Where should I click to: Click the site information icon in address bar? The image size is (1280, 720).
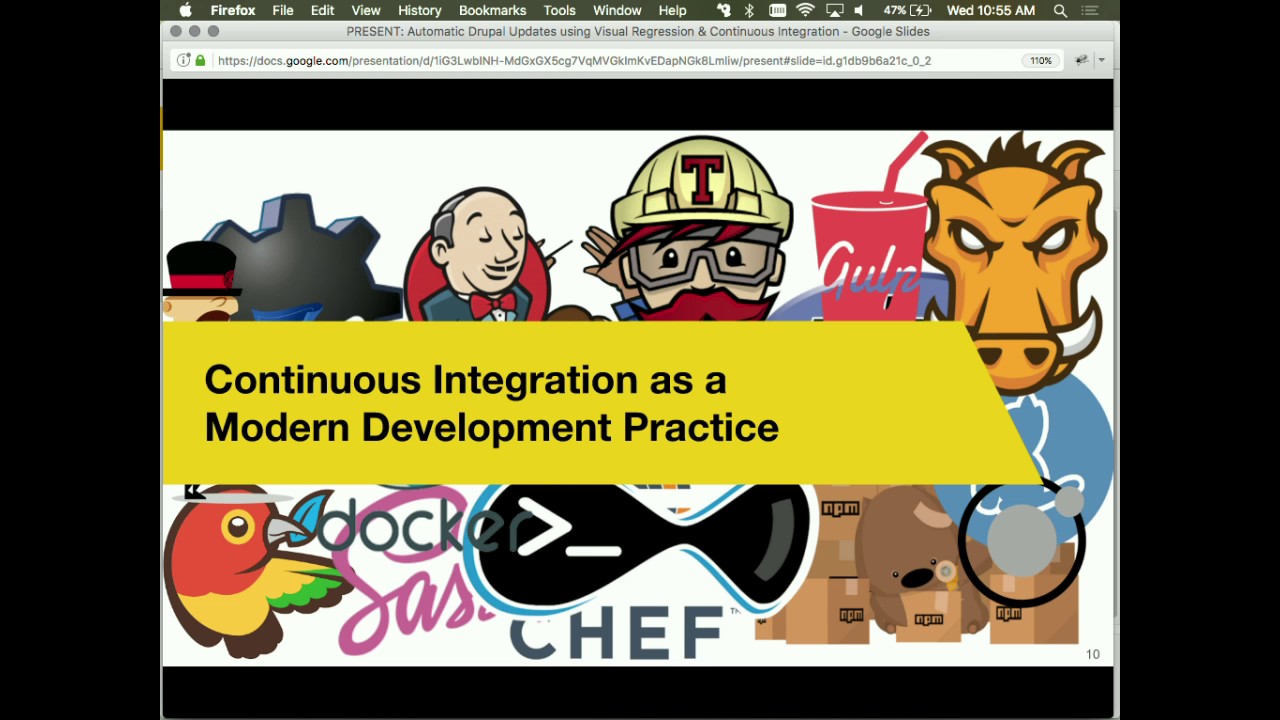click(183, 60)
